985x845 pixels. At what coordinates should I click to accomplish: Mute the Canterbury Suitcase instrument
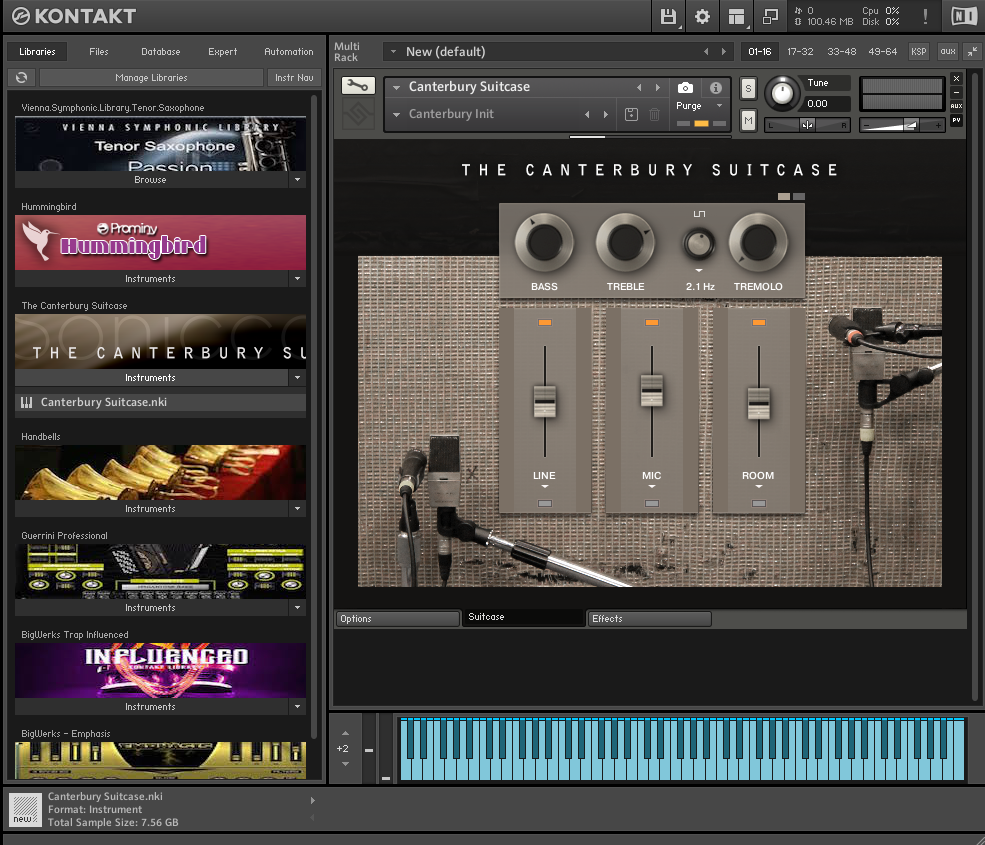pos(748,120)
